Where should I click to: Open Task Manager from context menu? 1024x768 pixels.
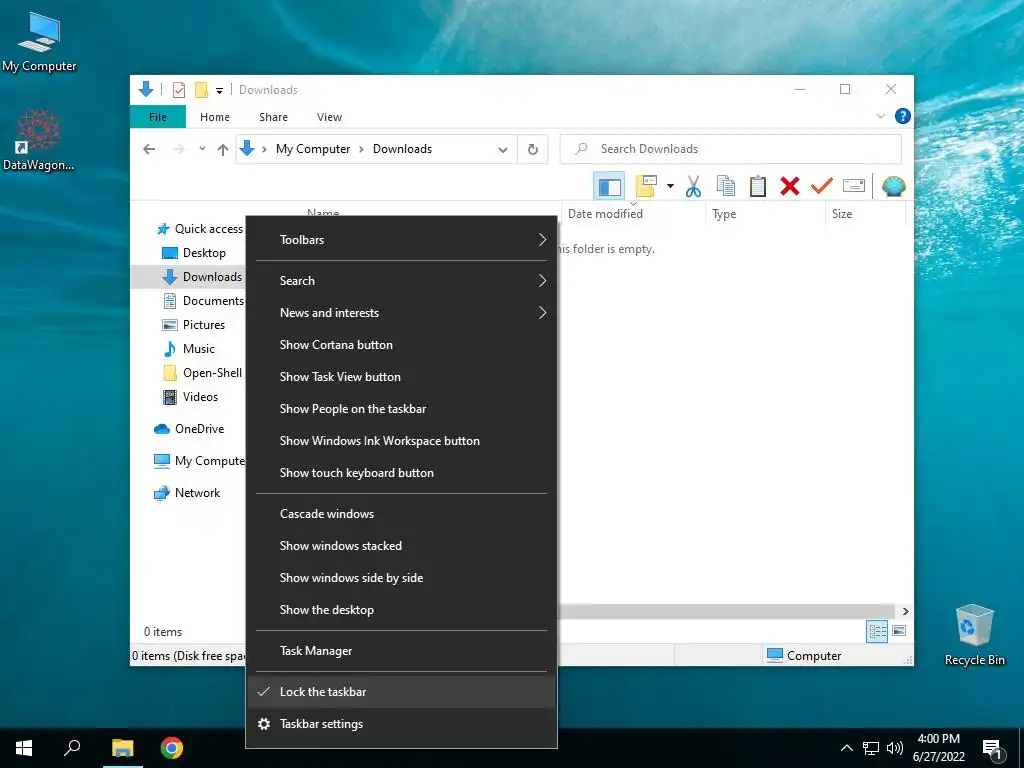(401, 651)
